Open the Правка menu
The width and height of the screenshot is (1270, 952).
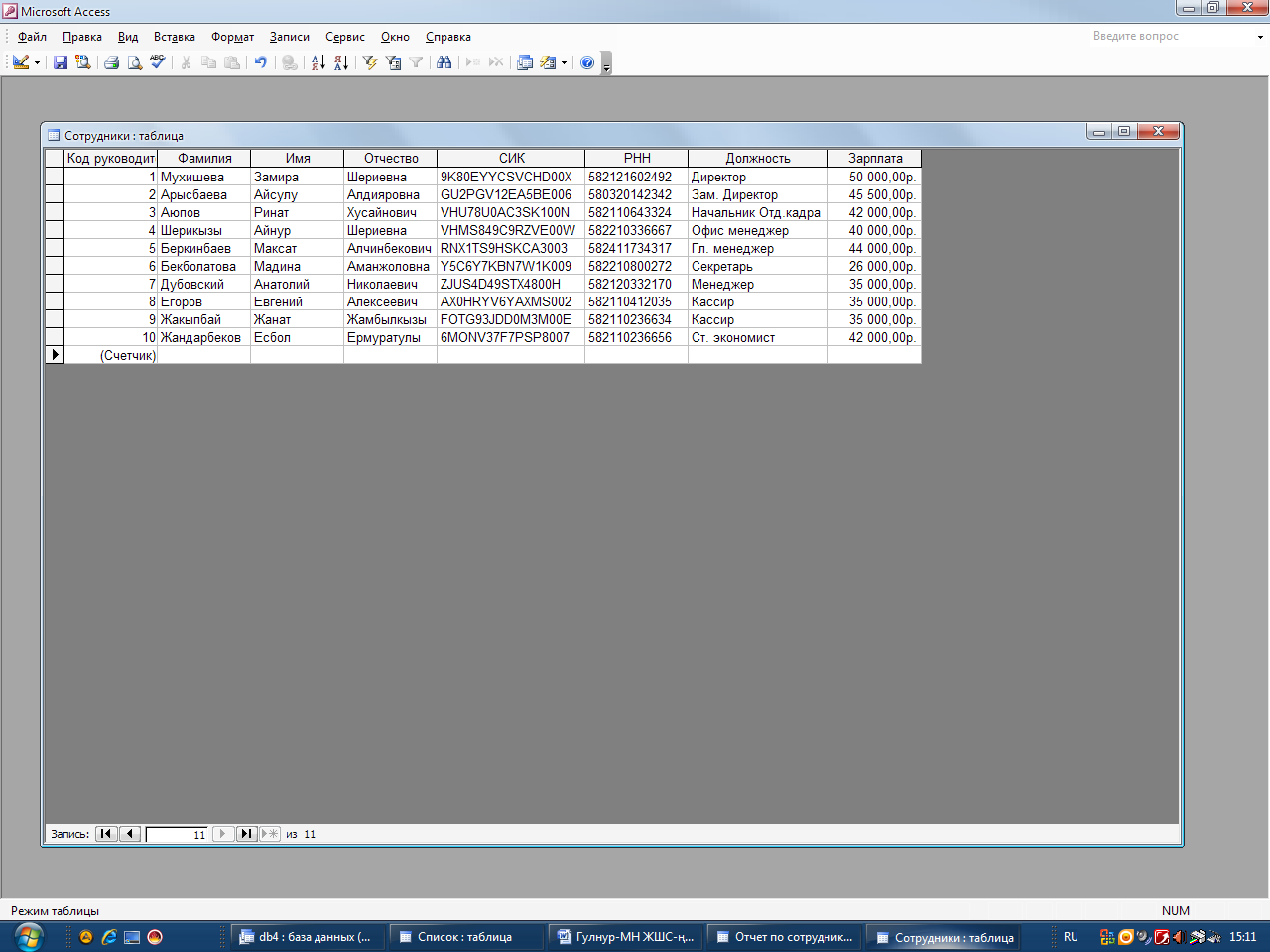82,37
